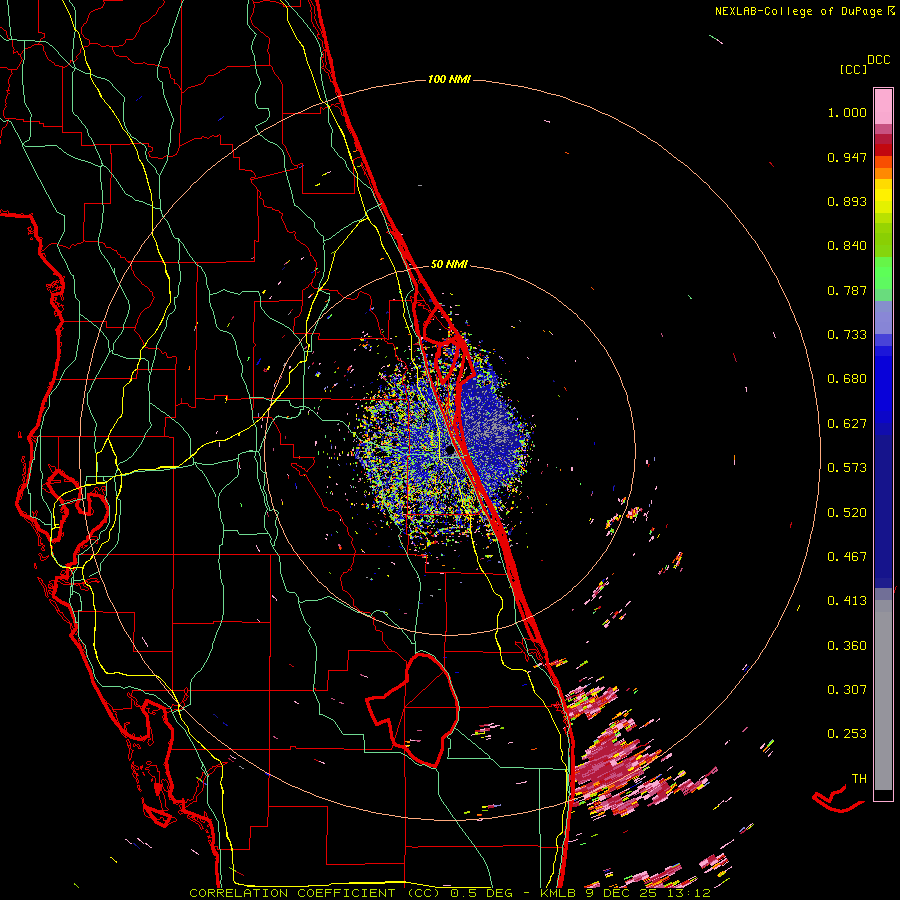Click the [CC] units label
The height and width of the screenshot is (900, 900).
click(854, 69)
